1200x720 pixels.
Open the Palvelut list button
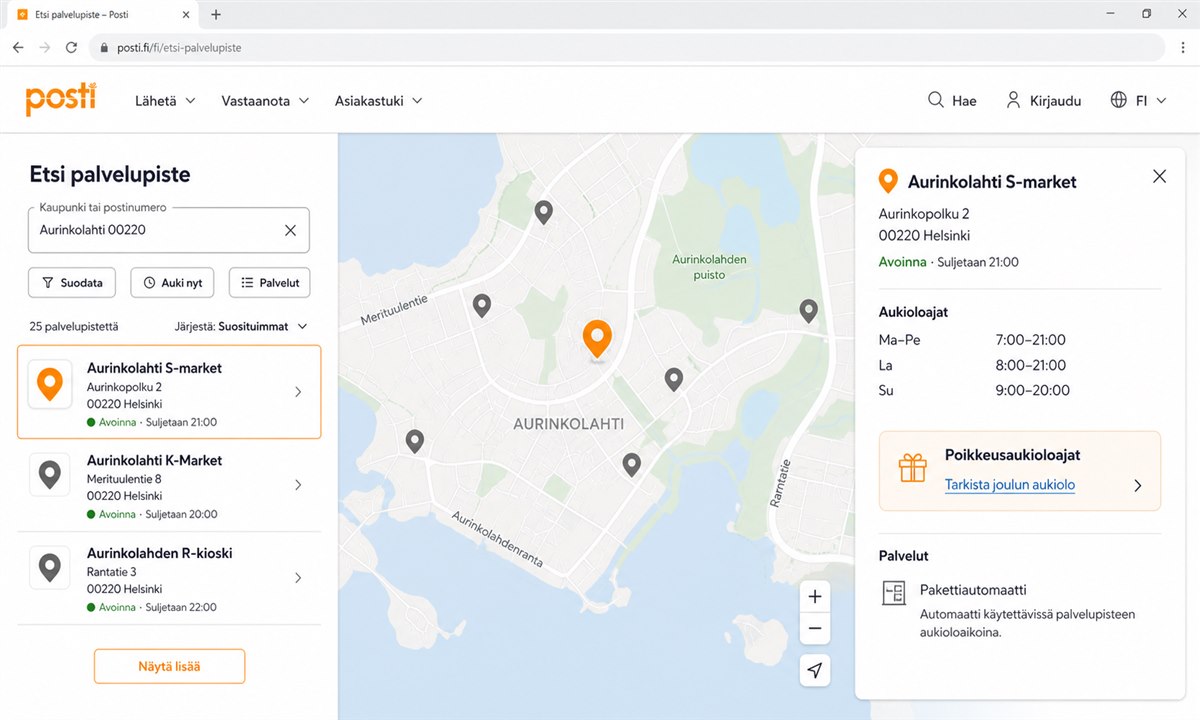point(270,283)
